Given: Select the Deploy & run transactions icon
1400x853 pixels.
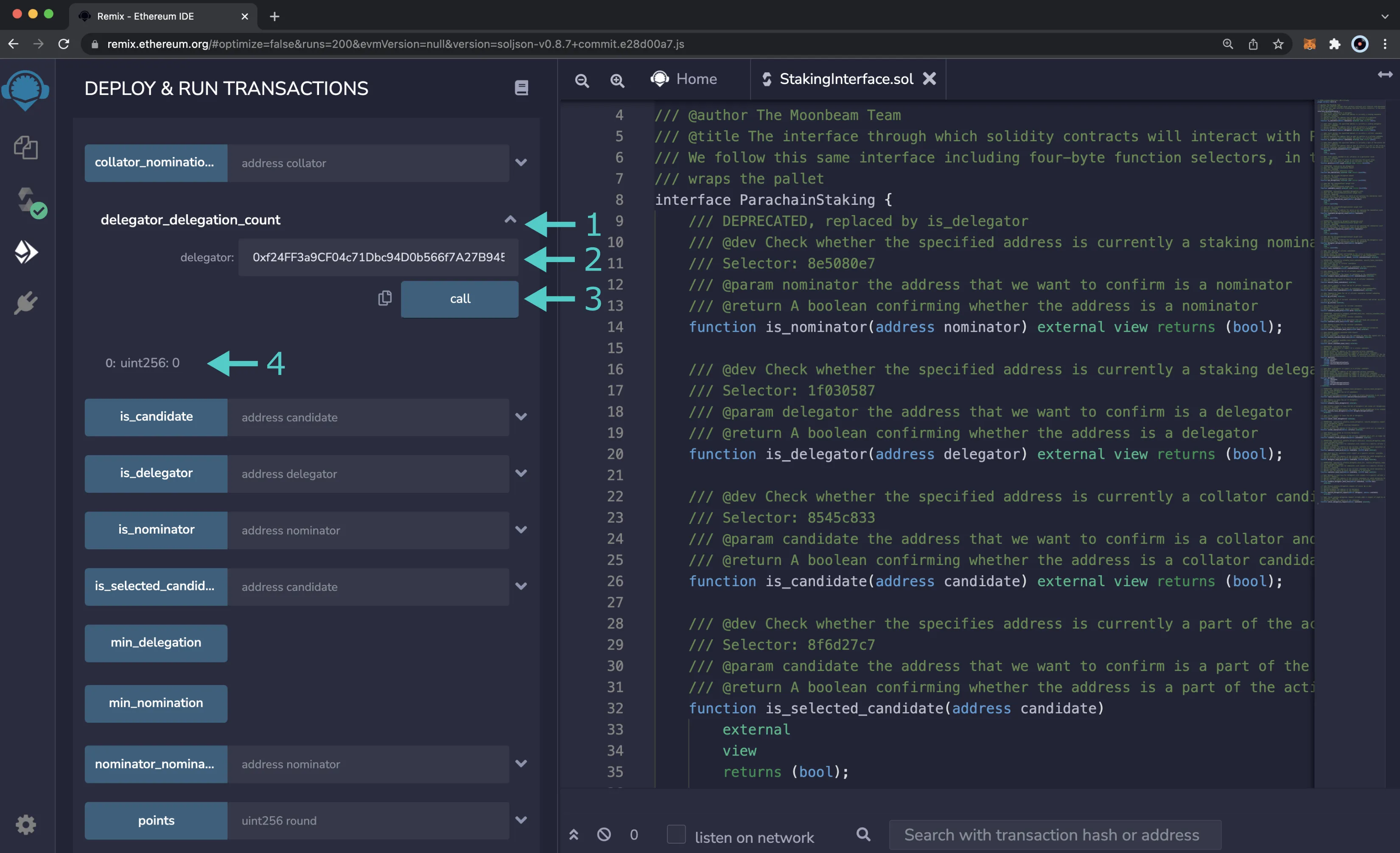Looking at the screenshot, I should point(25,252).
